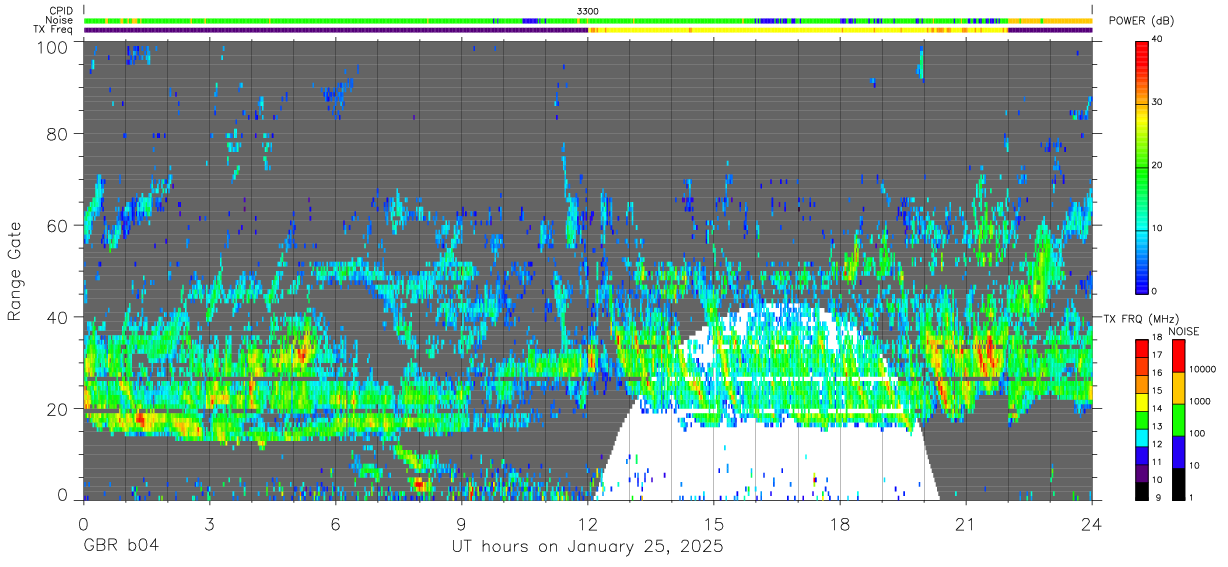
Task: Click the '18' label on TX FRQ scale
Action: point(1156,338)
